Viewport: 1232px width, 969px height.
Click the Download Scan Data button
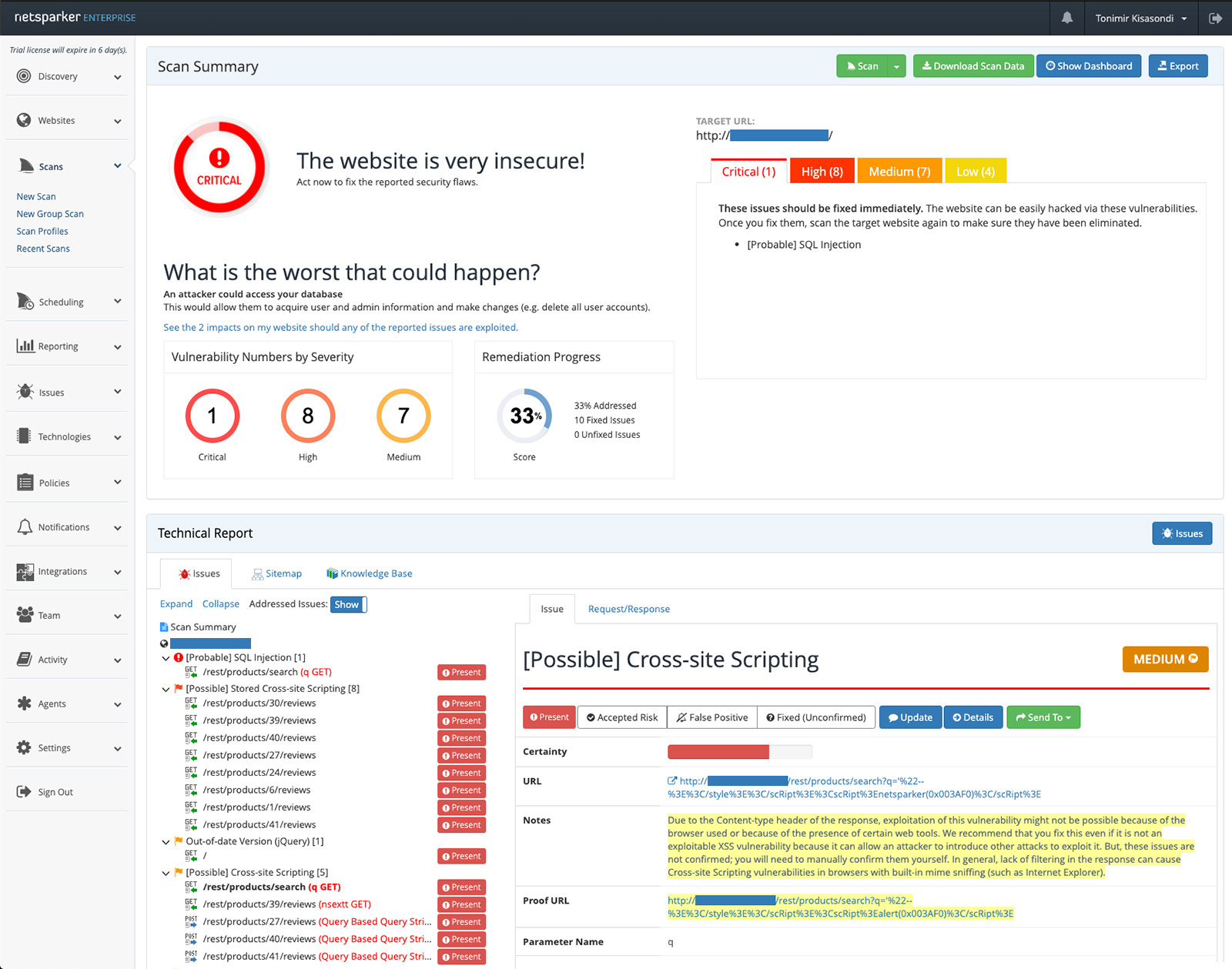click(973, 66)
